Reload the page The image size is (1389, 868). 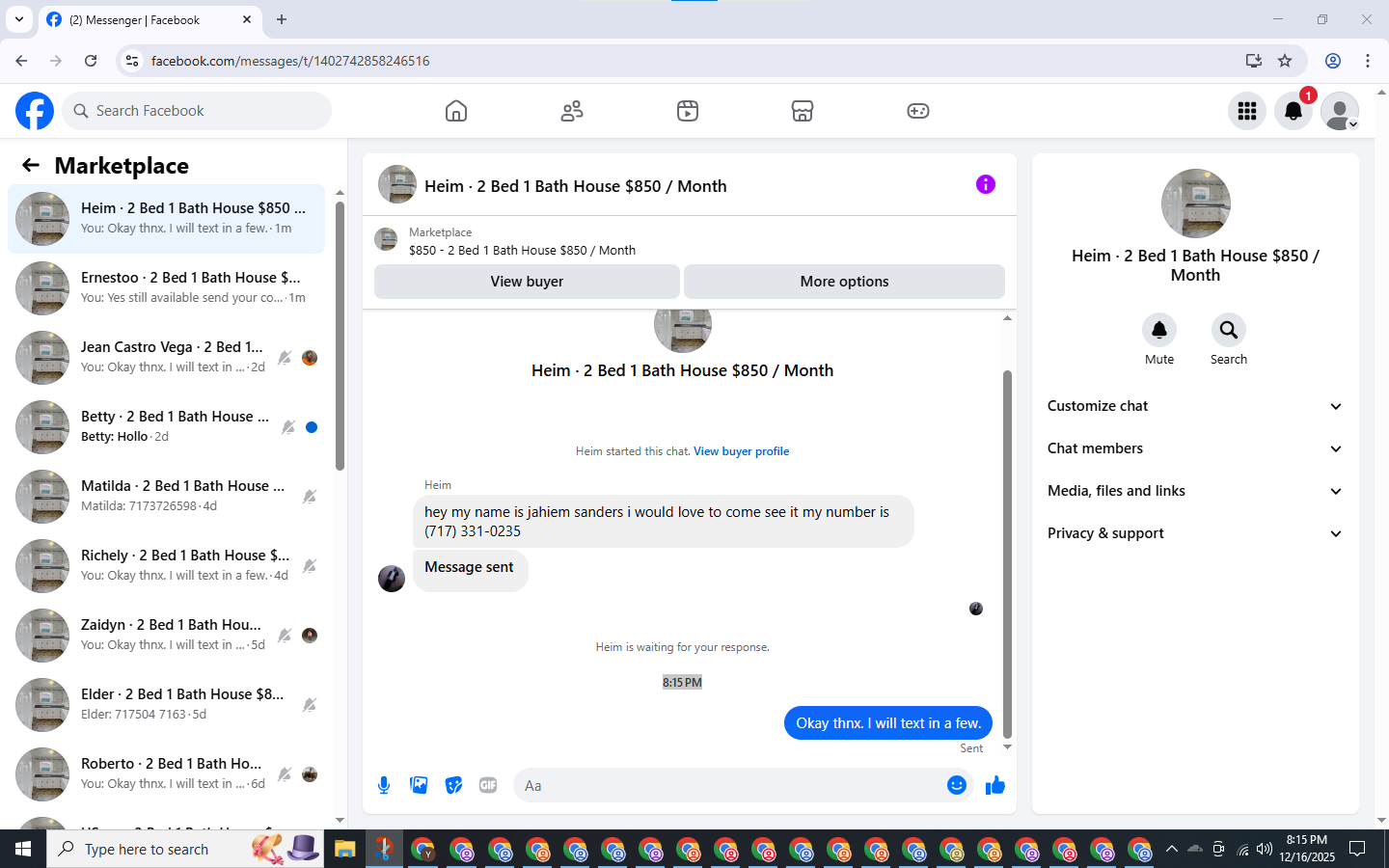[91, 61]
